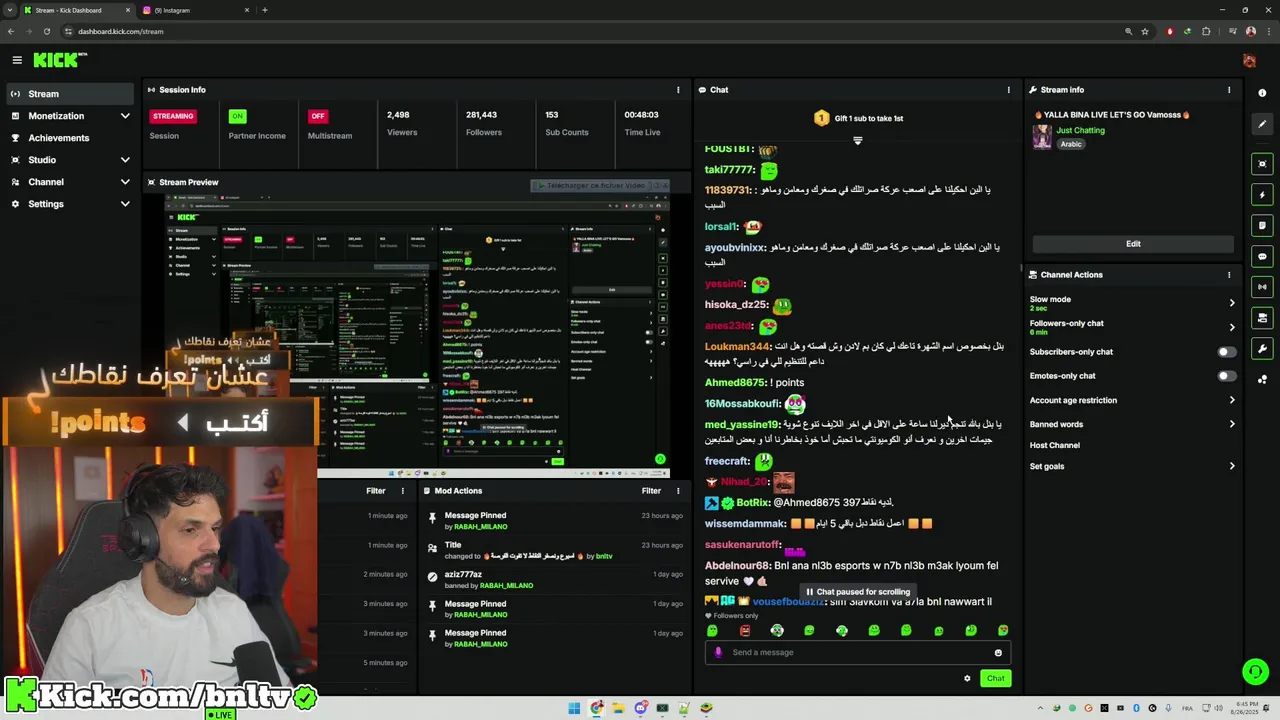Click the Chrome icon in the taskbar
The width and height of the screenshot is (1280, 720).
click(x=596, y=709)
